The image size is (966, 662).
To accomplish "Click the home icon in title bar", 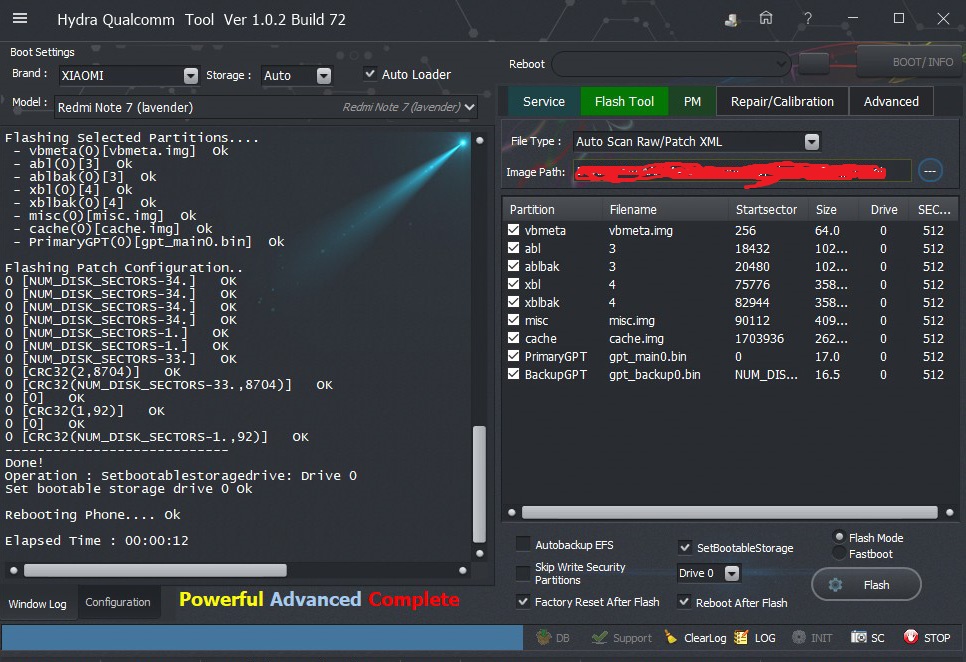I will coord(766,18).
